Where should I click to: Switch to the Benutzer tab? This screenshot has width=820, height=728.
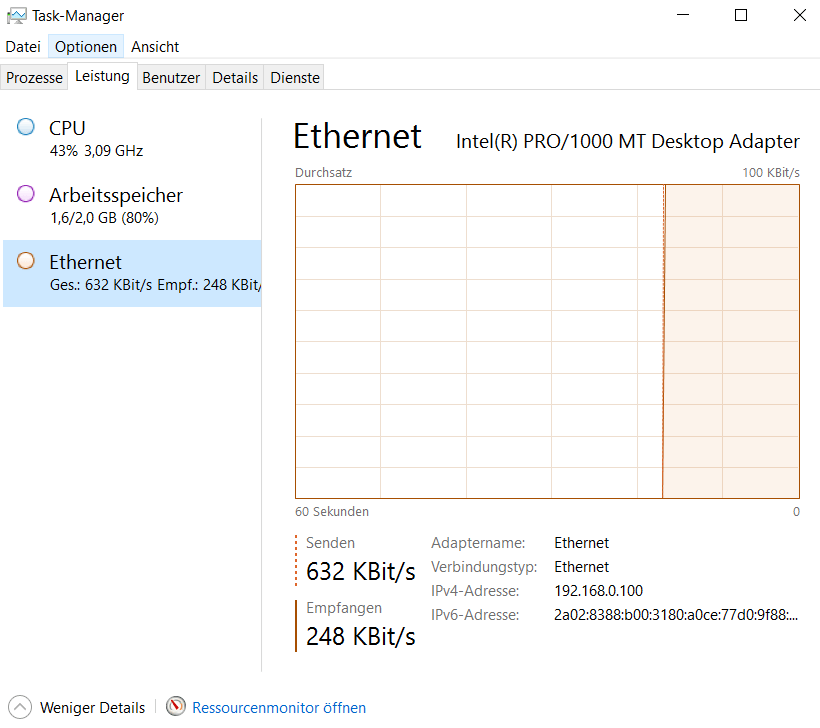pos(171,77)
